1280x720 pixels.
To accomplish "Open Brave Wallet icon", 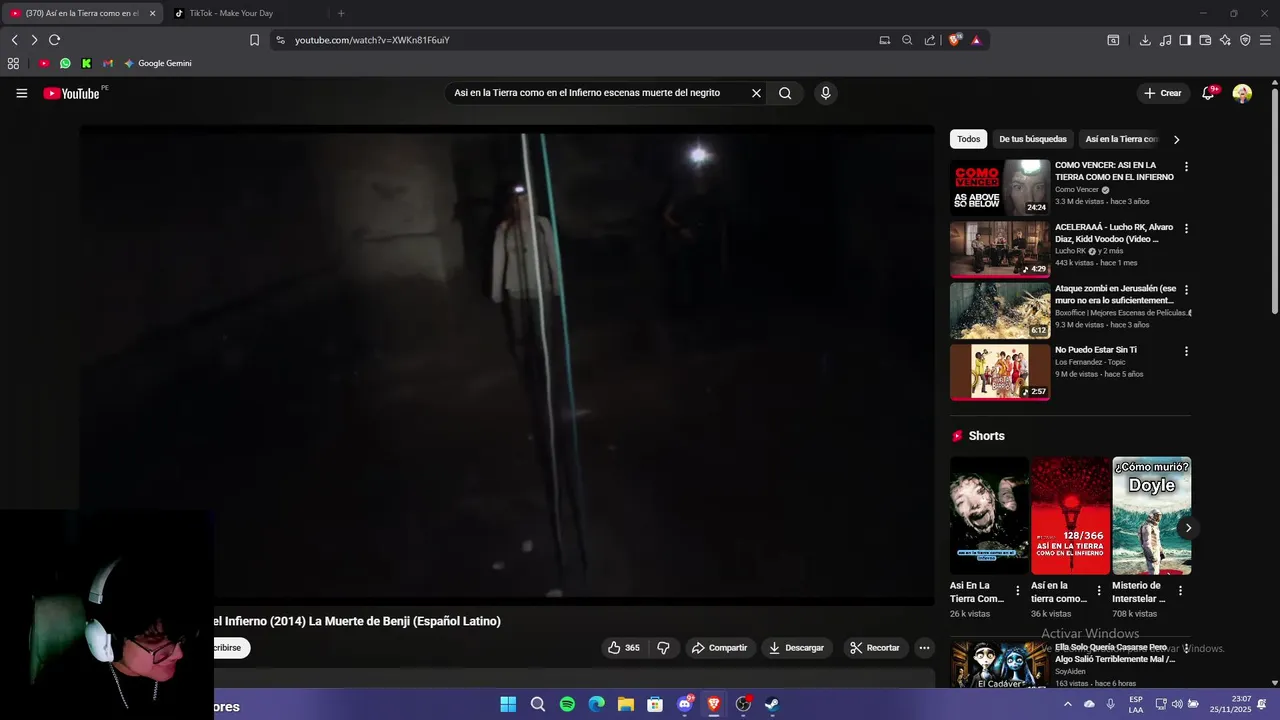I will pos(1205,40).
